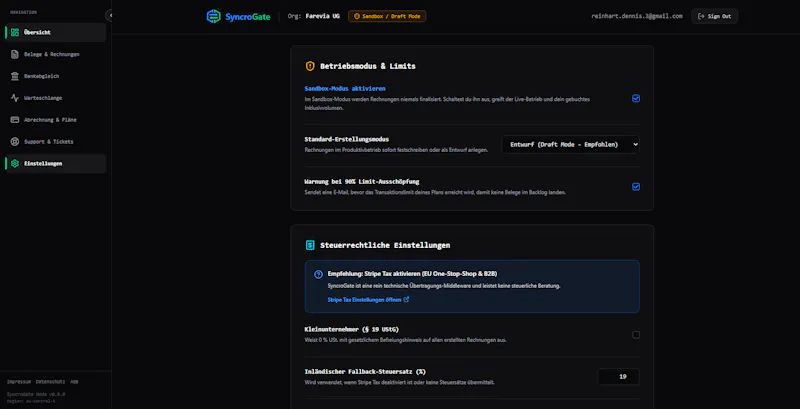Toggle Warnung bei 90% Limit-Ausschöpfung checkbox

(x=636, y=187)
